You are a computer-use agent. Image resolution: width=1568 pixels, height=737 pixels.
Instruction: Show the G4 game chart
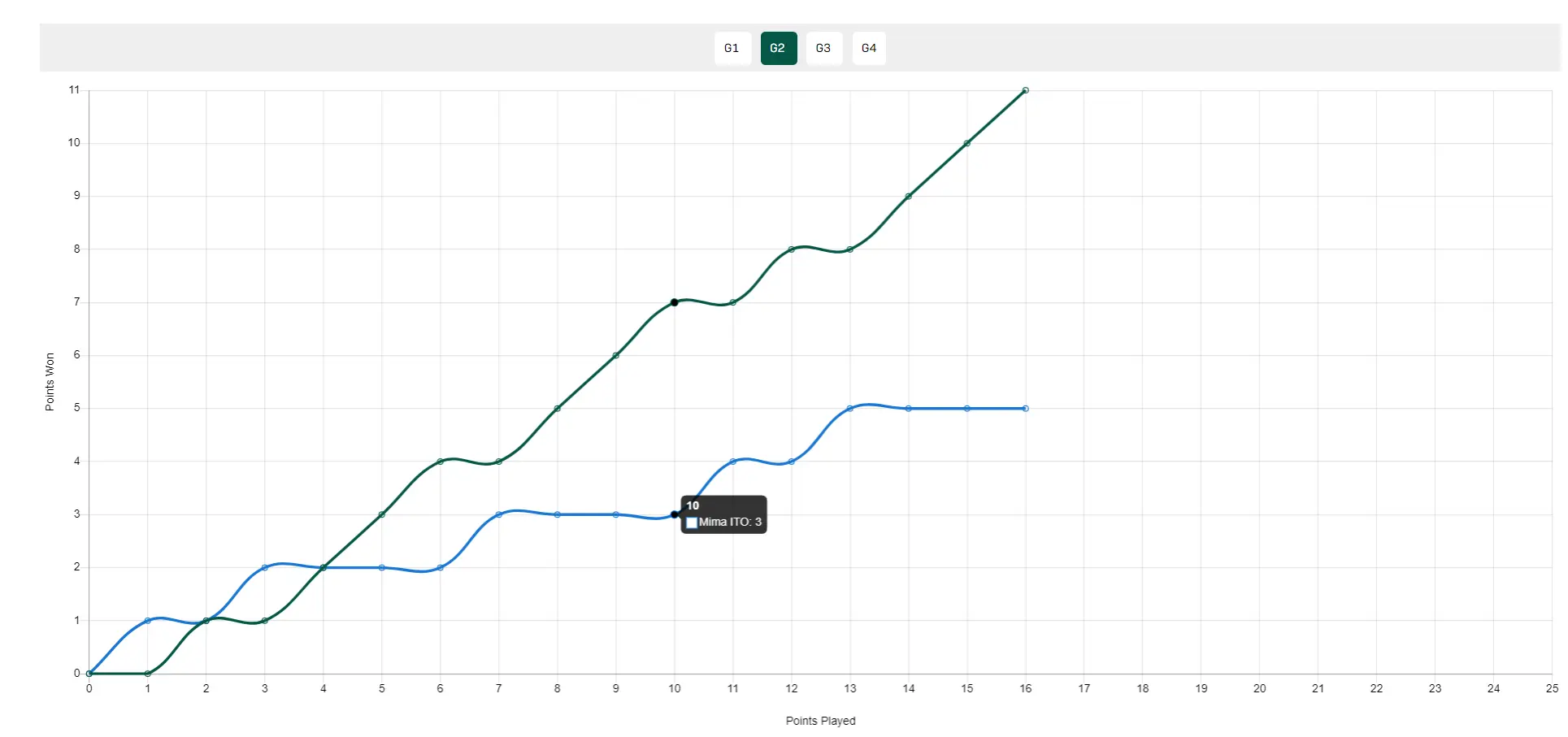point(869,48)
